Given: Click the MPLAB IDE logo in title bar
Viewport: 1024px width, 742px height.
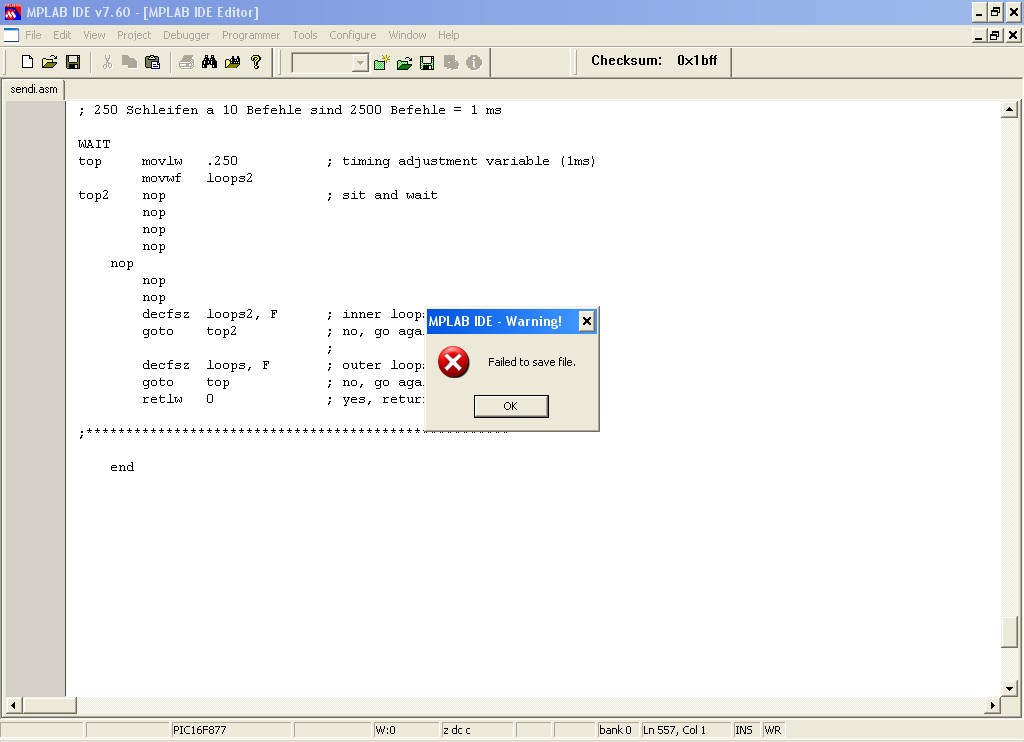Looking at the screenshot, I should [12, 12].
